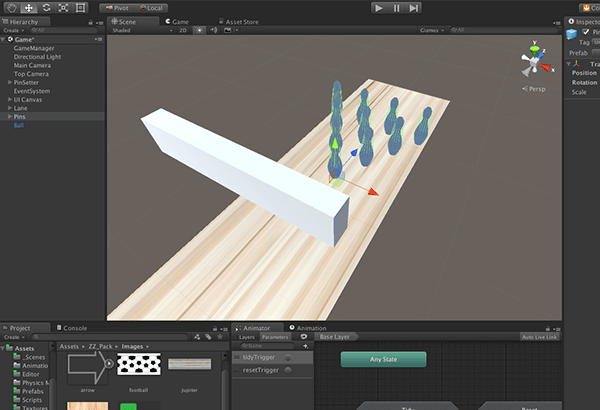Select the football image asset

pos(139,372)
